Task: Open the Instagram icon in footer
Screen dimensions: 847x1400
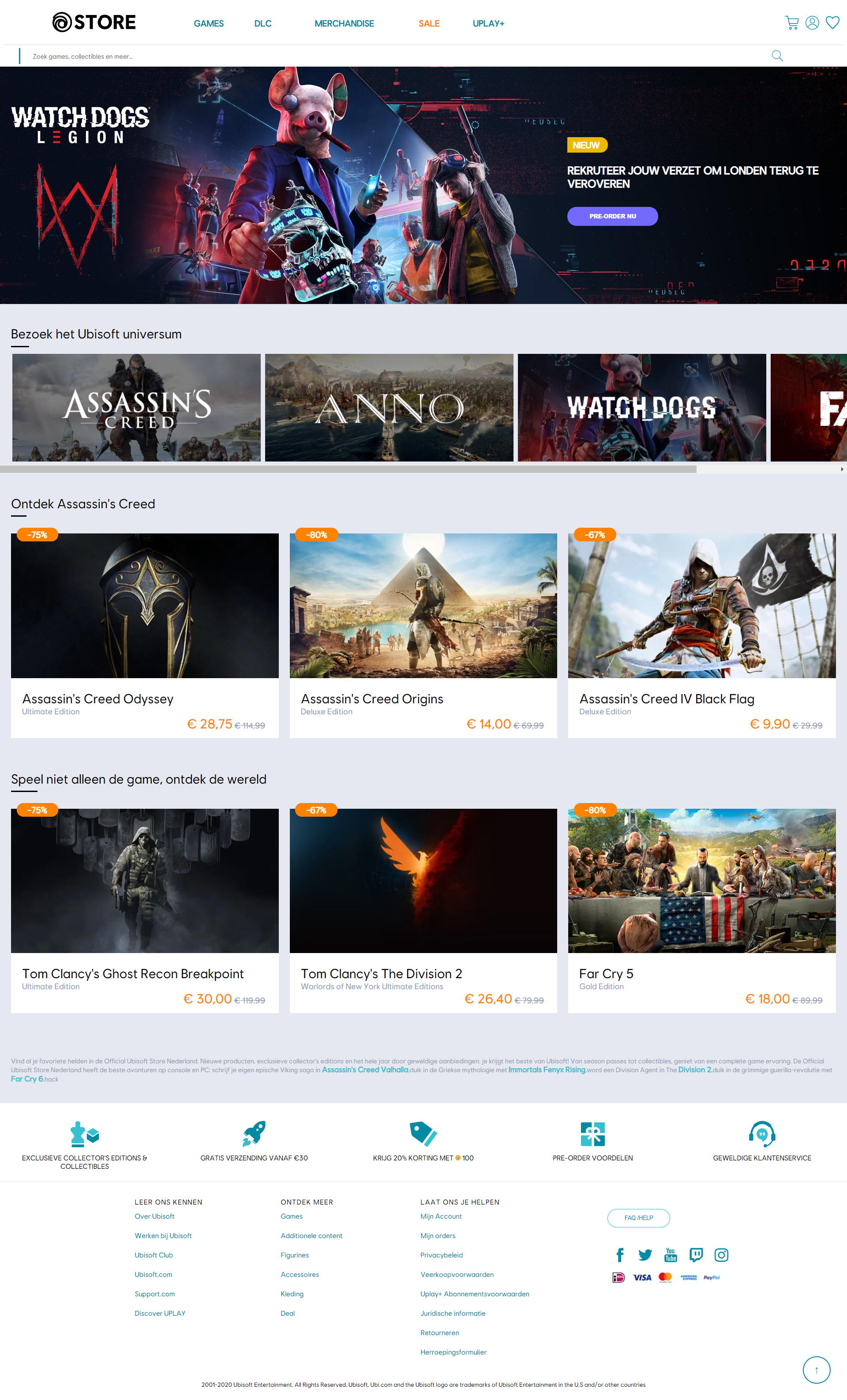Action: pyautogui.click(x=721, y=1254)
